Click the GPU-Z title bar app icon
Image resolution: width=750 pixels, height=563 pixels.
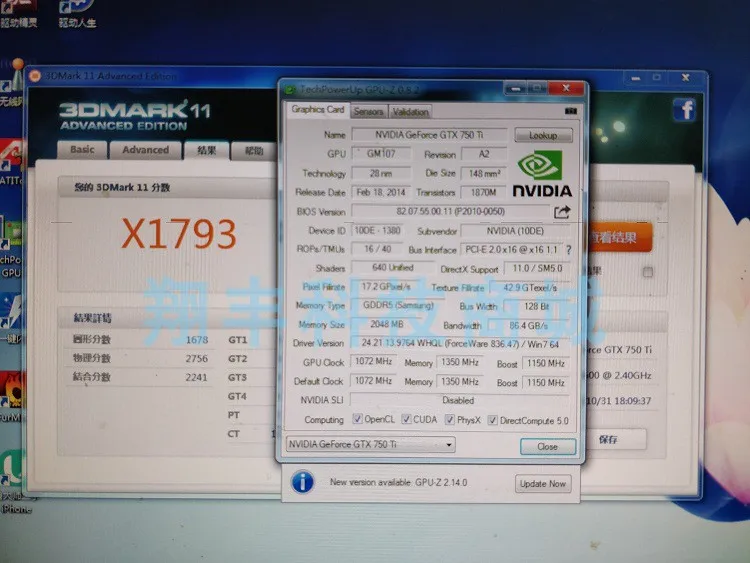pyautogui.click(x=290, y=89)
